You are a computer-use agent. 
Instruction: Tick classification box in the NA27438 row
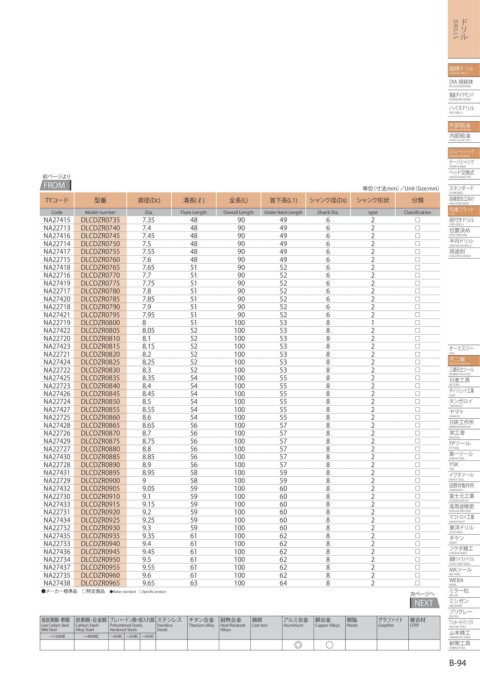click(x=417, y=583)
